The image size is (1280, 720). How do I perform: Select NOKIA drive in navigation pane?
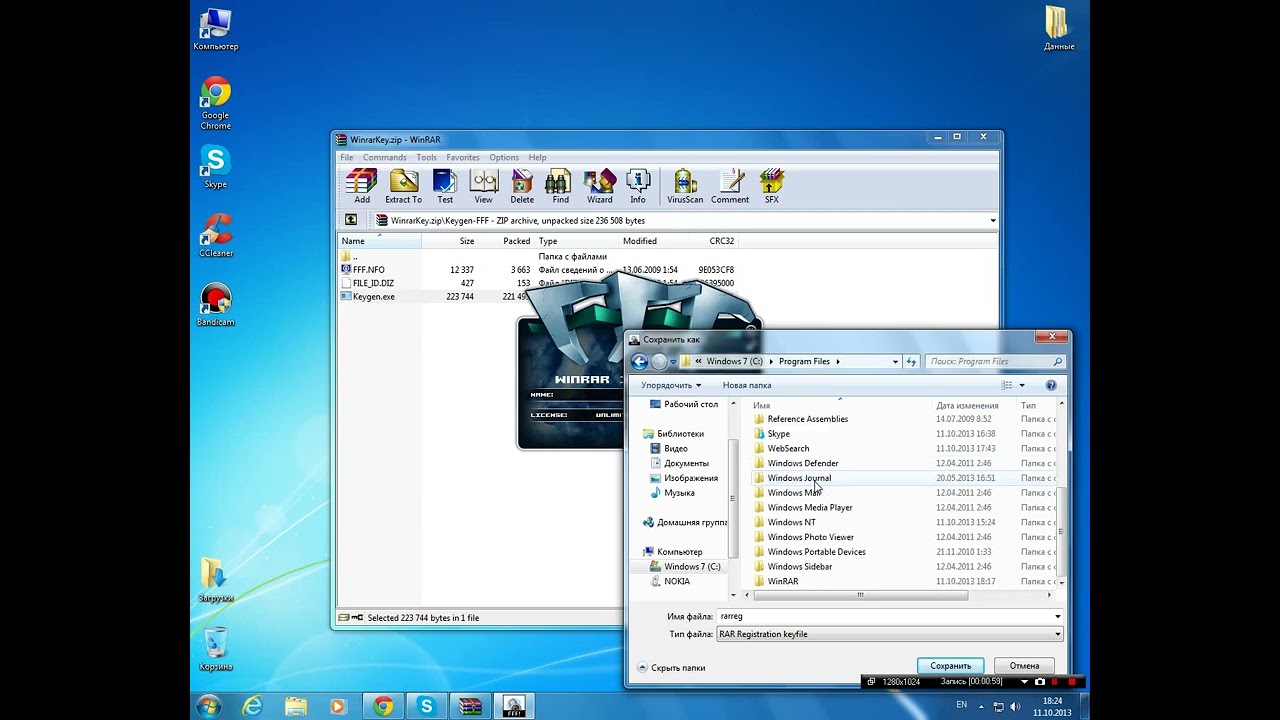(676, 581)
